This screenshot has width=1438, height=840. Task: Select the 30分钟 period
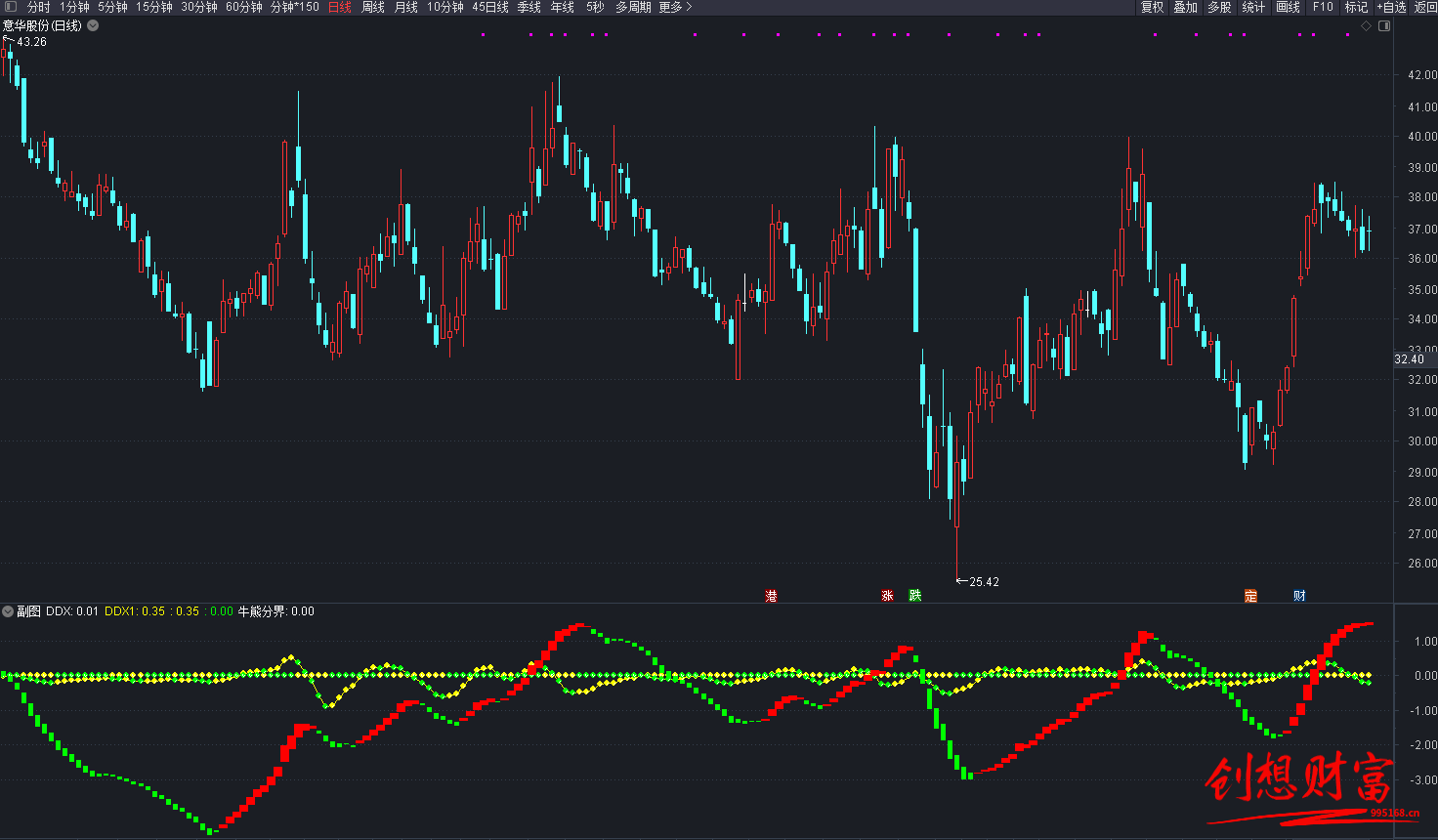[x=199, y=7]
